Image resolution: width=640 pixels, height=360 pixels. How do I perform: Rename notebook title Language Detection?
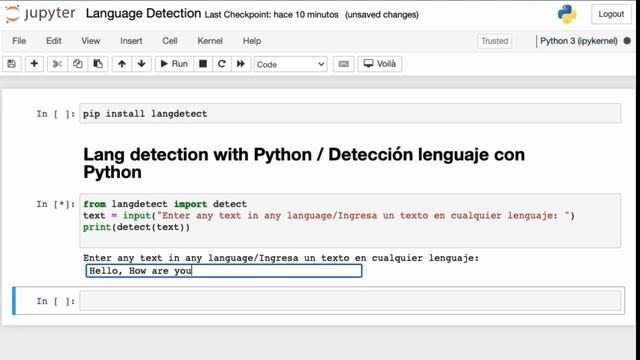coord(143,13)
